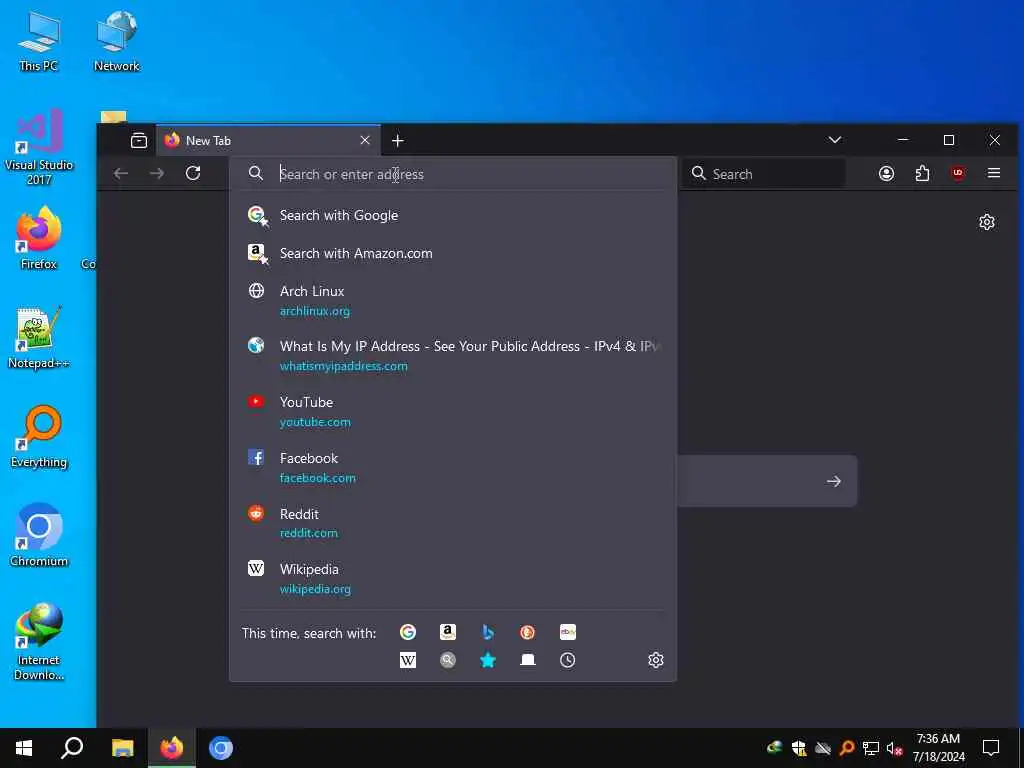This screenshot has width=1024, height=768.
Task: Expand the List all tabs chevron
Action: (x=835, y=140)
